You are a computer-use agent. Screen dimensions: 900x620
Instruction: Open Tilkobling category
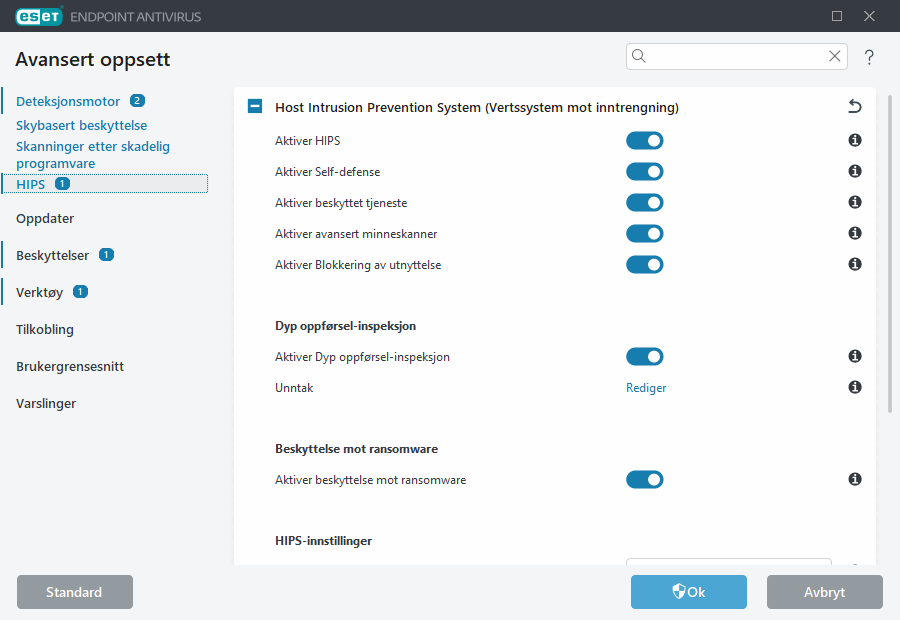(45, 330)
